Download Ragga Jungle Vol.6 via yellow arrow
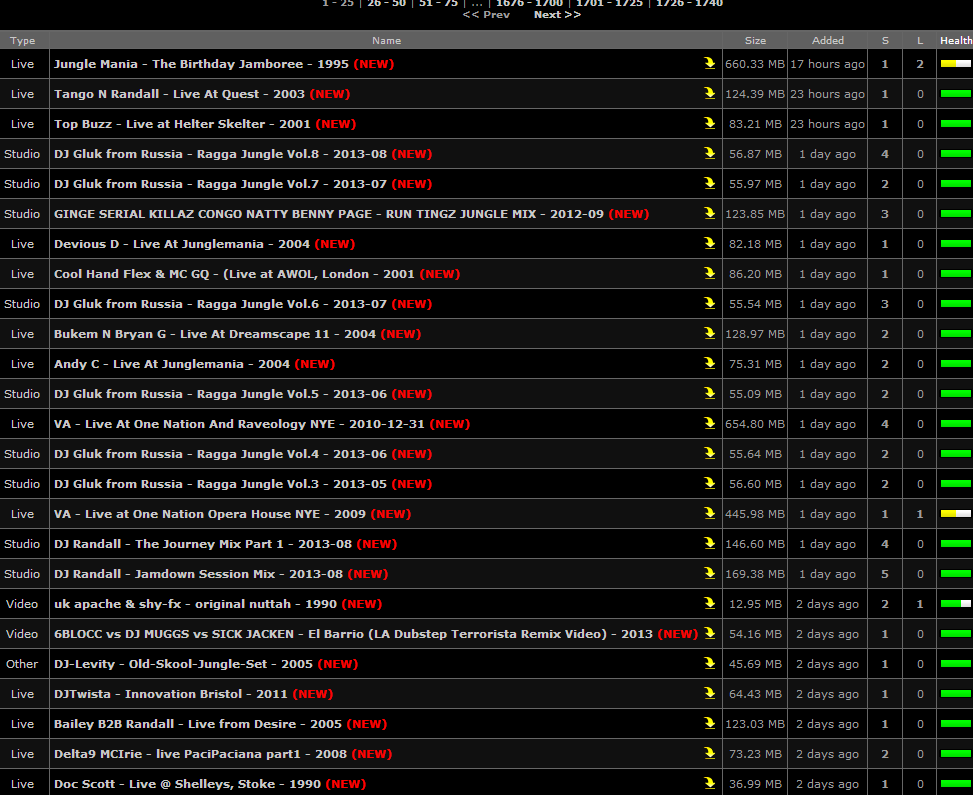973x795 pixels. 709,303
